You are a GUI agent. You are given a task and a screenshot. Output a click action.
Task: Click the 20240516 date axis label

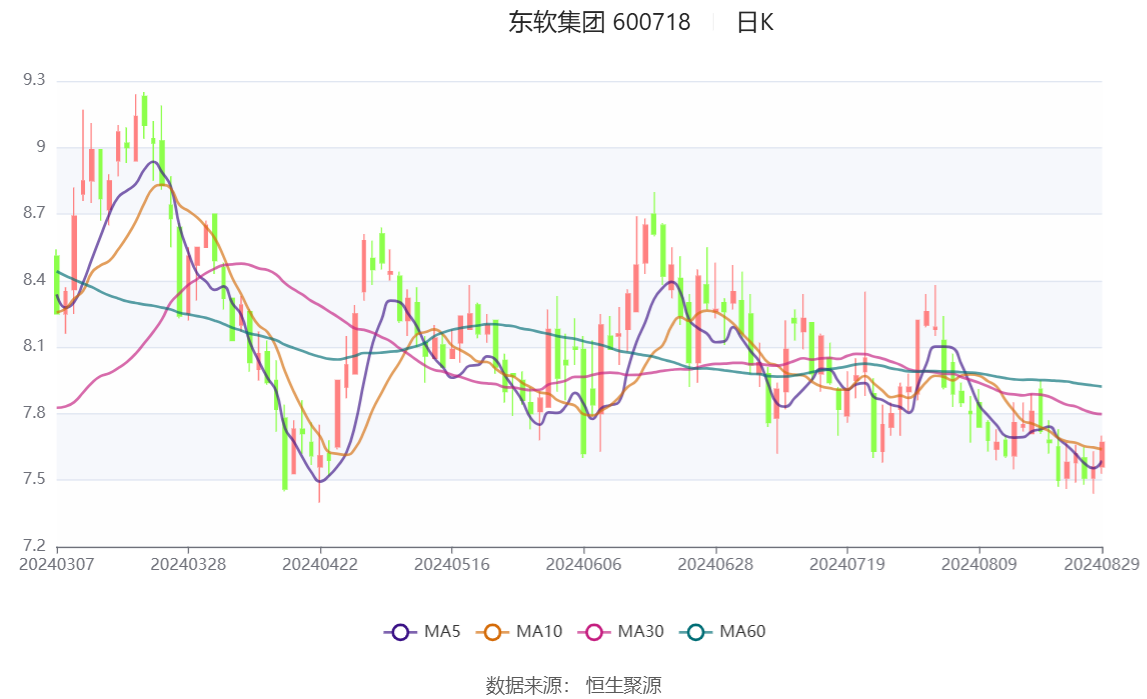click(451, 564)
